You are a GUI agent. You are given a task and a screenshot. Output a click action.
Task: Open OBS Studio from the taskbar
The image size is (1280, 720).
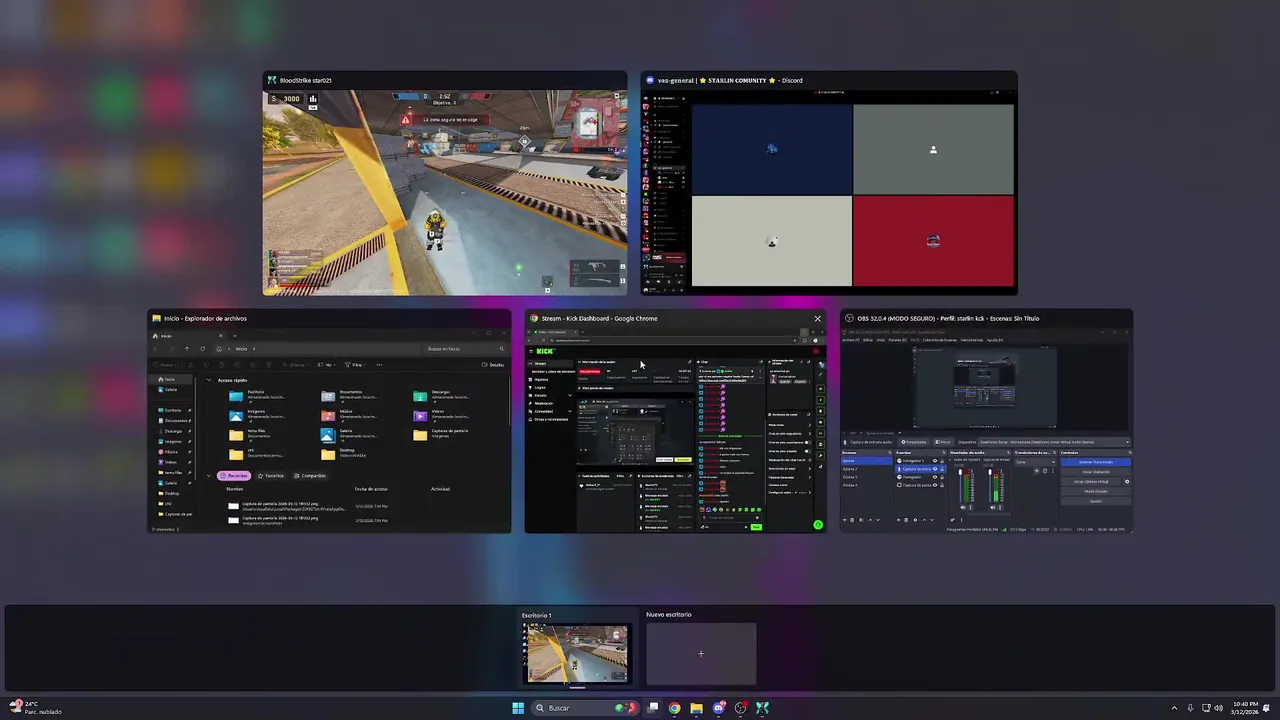coord(741,708)
